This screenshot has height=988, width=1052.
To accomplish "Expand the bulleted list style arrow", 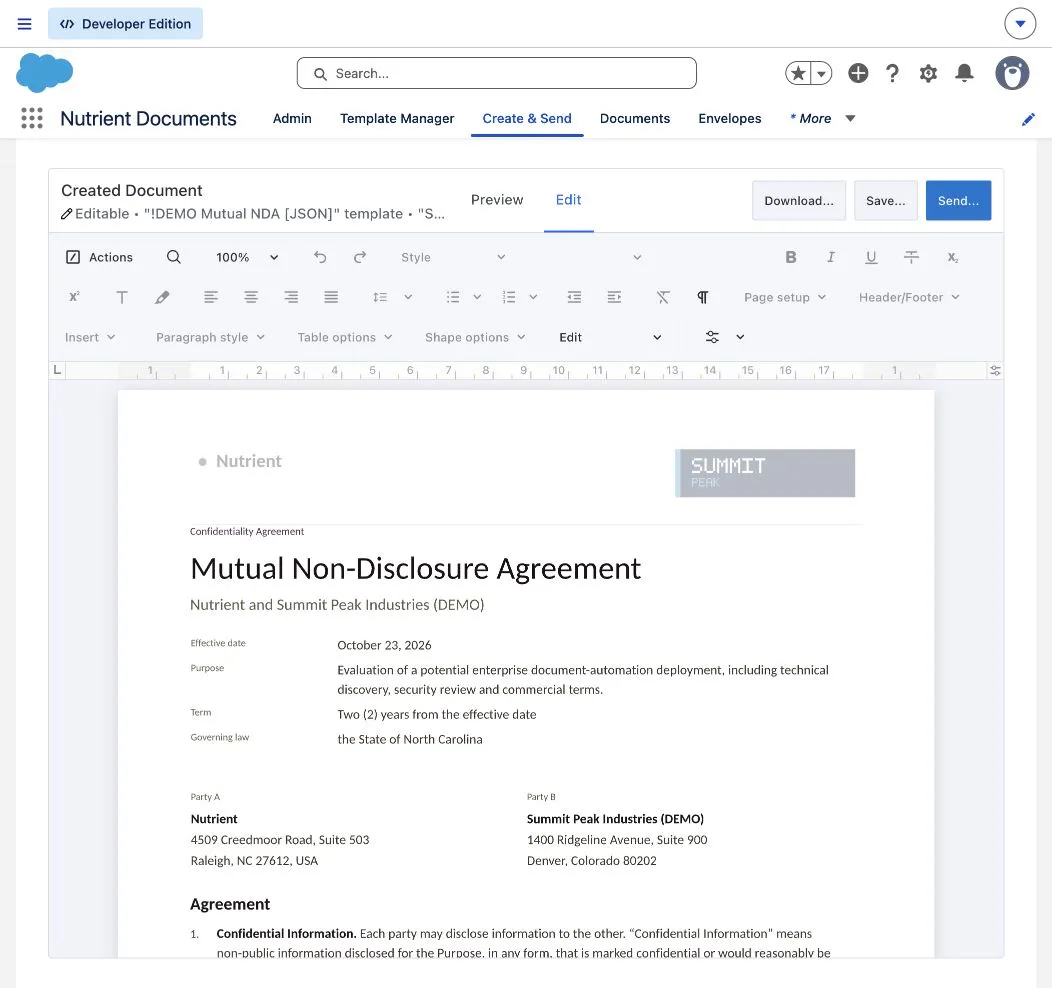I will click(x=477, y=297).
